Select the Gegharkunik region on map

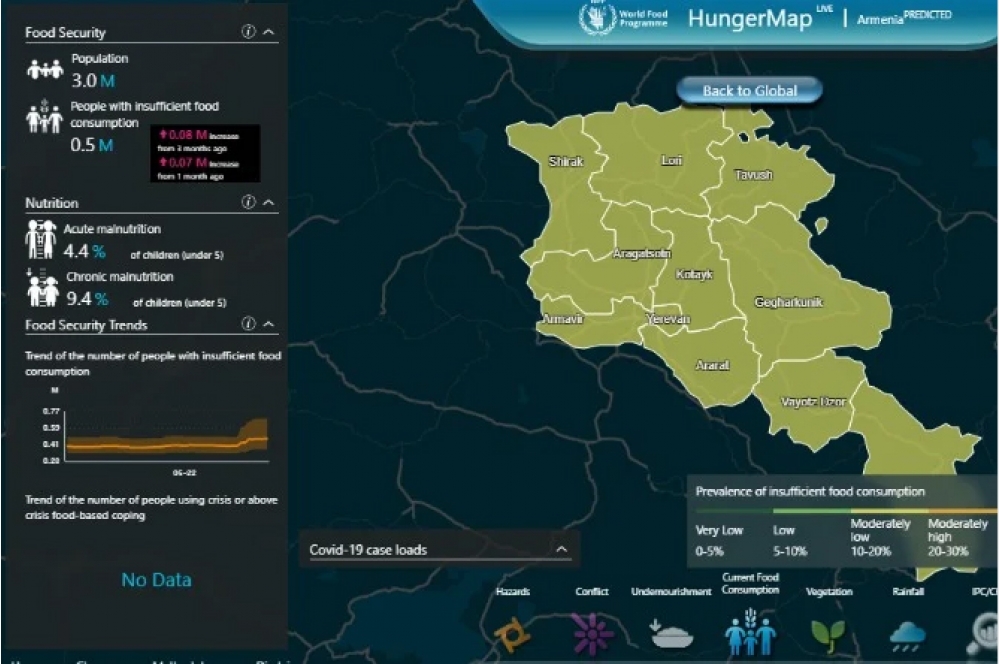pyautogui.click(x=804, y=300)
